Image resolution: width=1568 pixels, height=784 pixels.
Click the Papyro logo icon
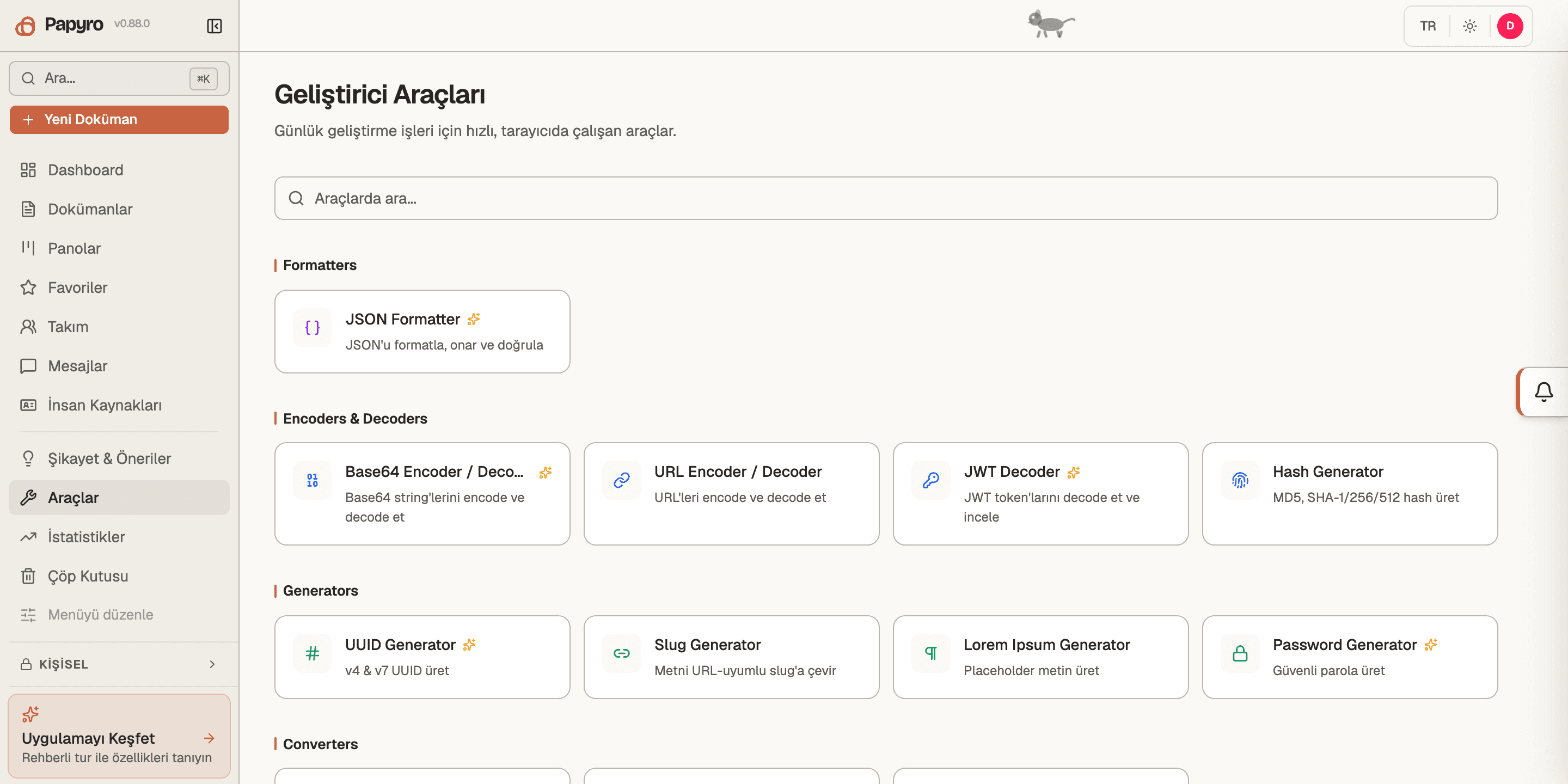tap(25, 26)
